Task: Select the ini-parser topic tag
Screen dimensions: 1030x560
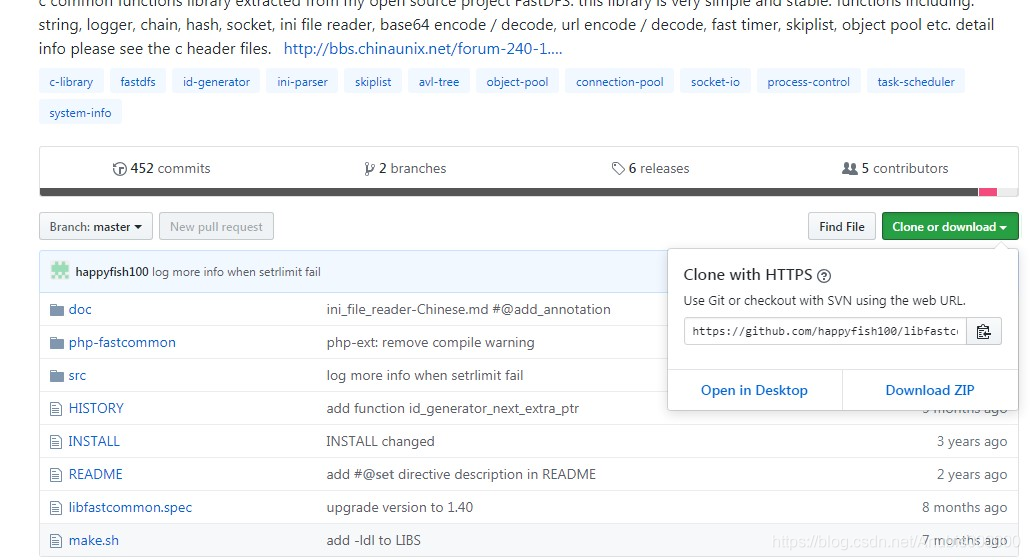Action: [x=302, y=82]
